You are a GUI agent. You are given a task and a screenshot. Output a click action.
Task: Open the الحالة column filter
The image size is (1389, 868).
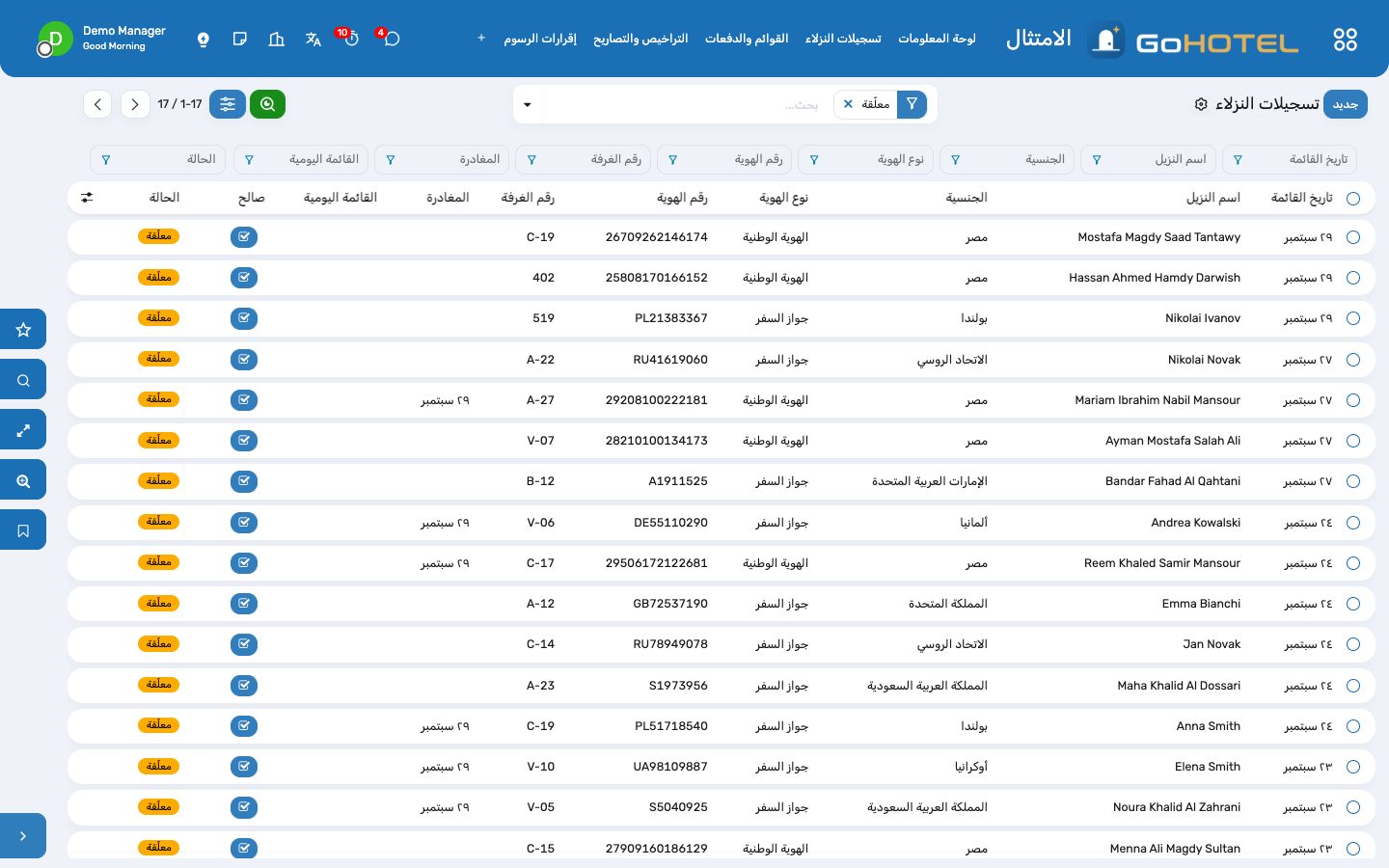158,159
